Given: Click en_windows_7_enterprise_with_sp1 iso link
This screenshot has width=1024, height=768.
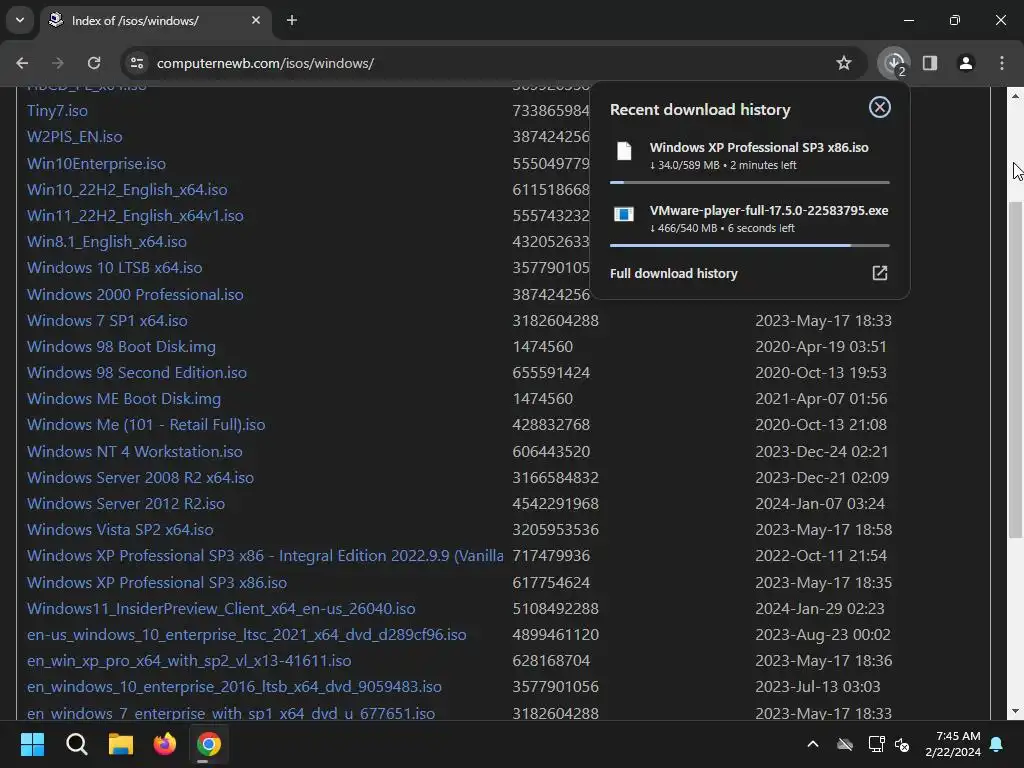Looking at the screenshot, I should coord(231,713).
